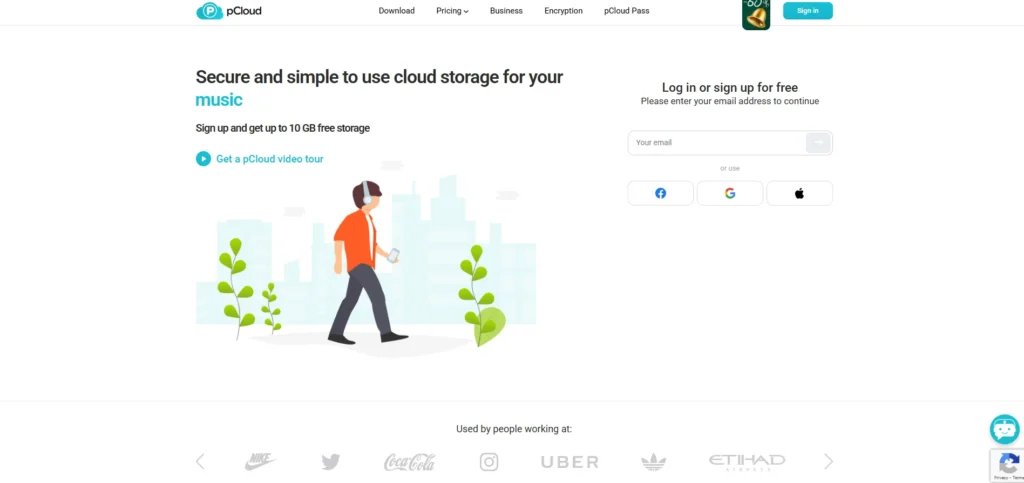Click the Twitter bird logo
This screenshot has width=1024, height=483.
coord(330,462)
